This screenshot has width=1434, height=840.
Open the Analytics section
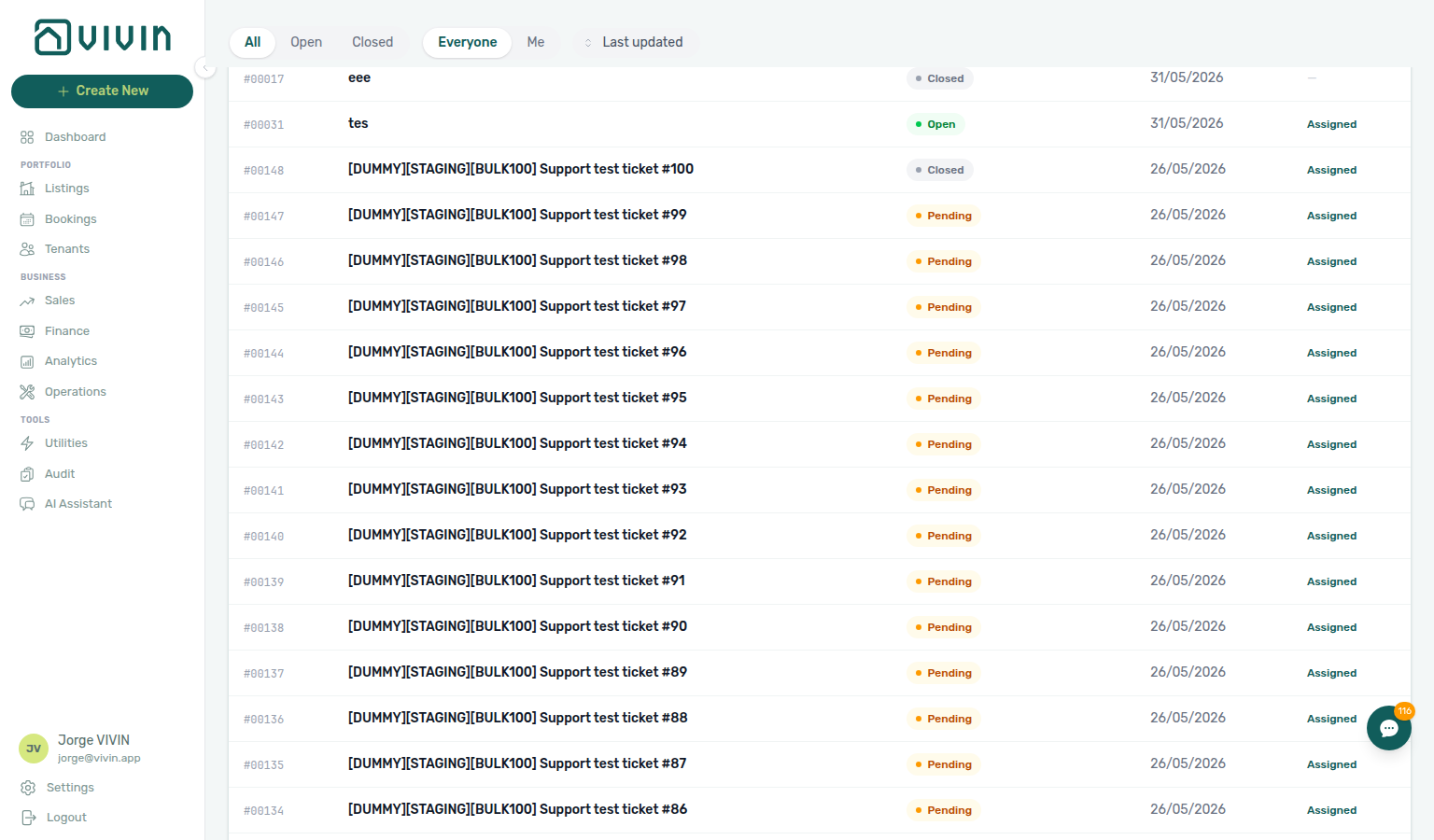71,361
